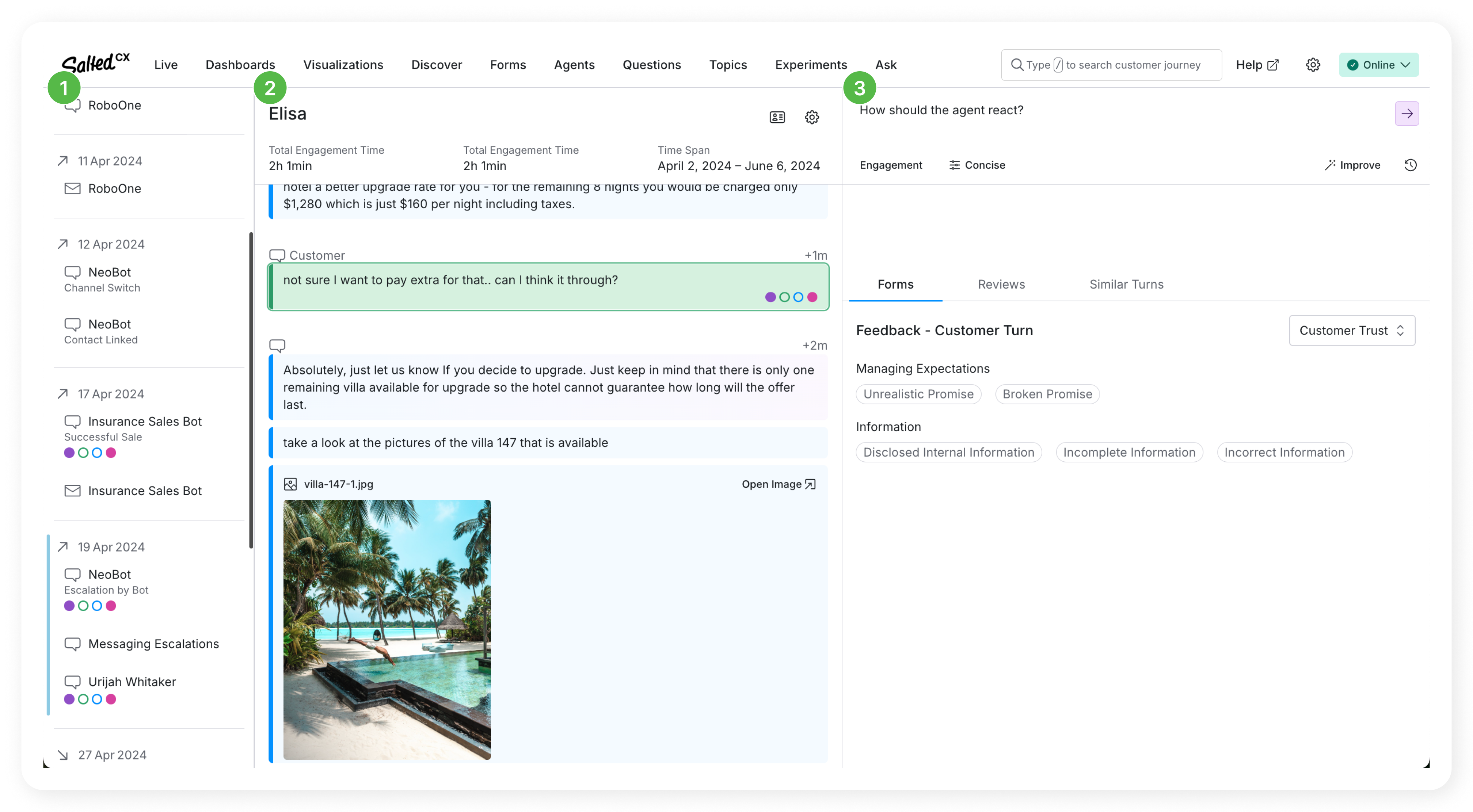Click image file icon for villa-147-1.jpg
This screenshot has height=812, width=1473.
click(290, 484)
